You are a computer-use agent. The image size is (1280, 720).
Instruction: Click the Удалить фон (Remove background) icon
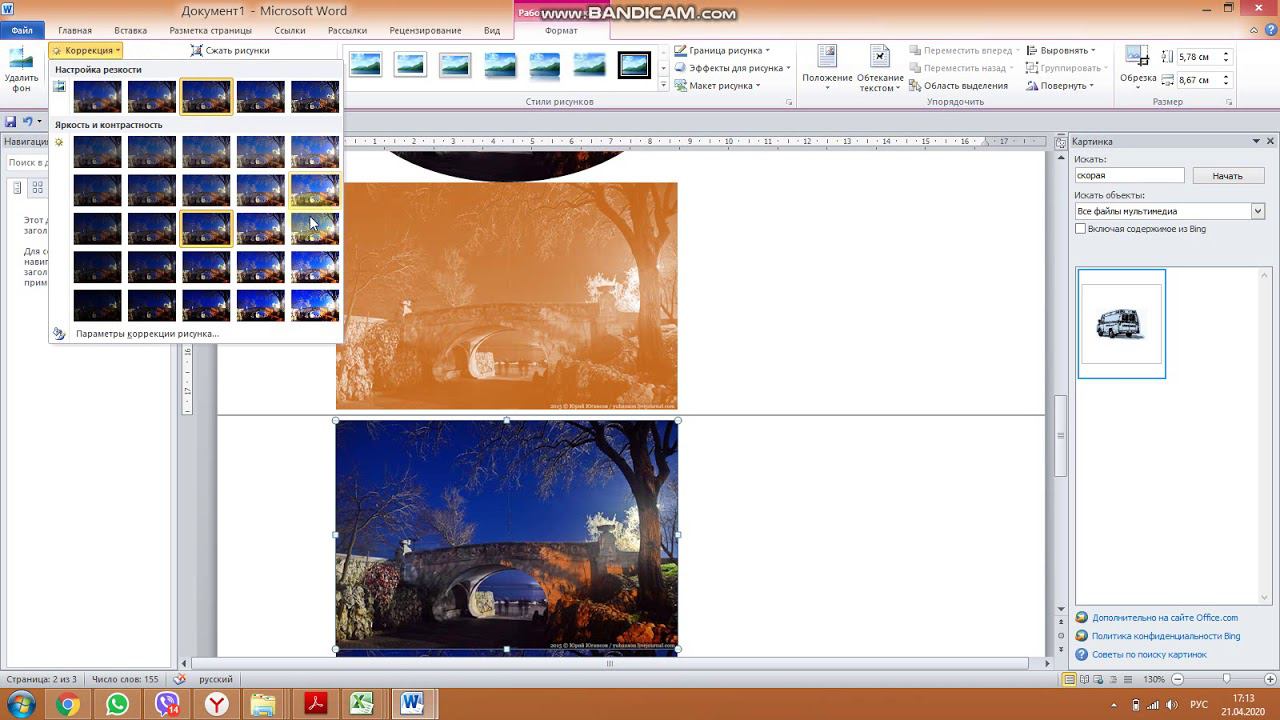[x=21, y=70]
